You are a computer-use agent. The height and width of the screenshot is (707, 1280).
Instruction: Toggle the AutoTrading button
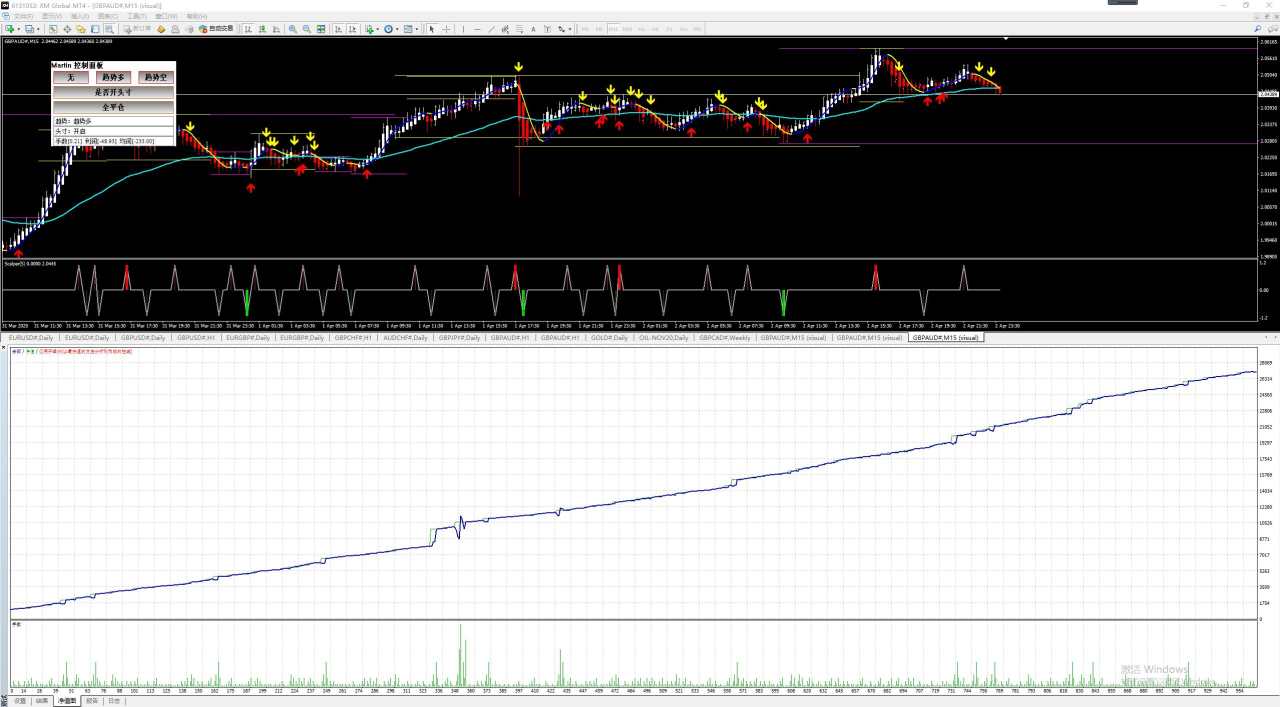point(218,29)
